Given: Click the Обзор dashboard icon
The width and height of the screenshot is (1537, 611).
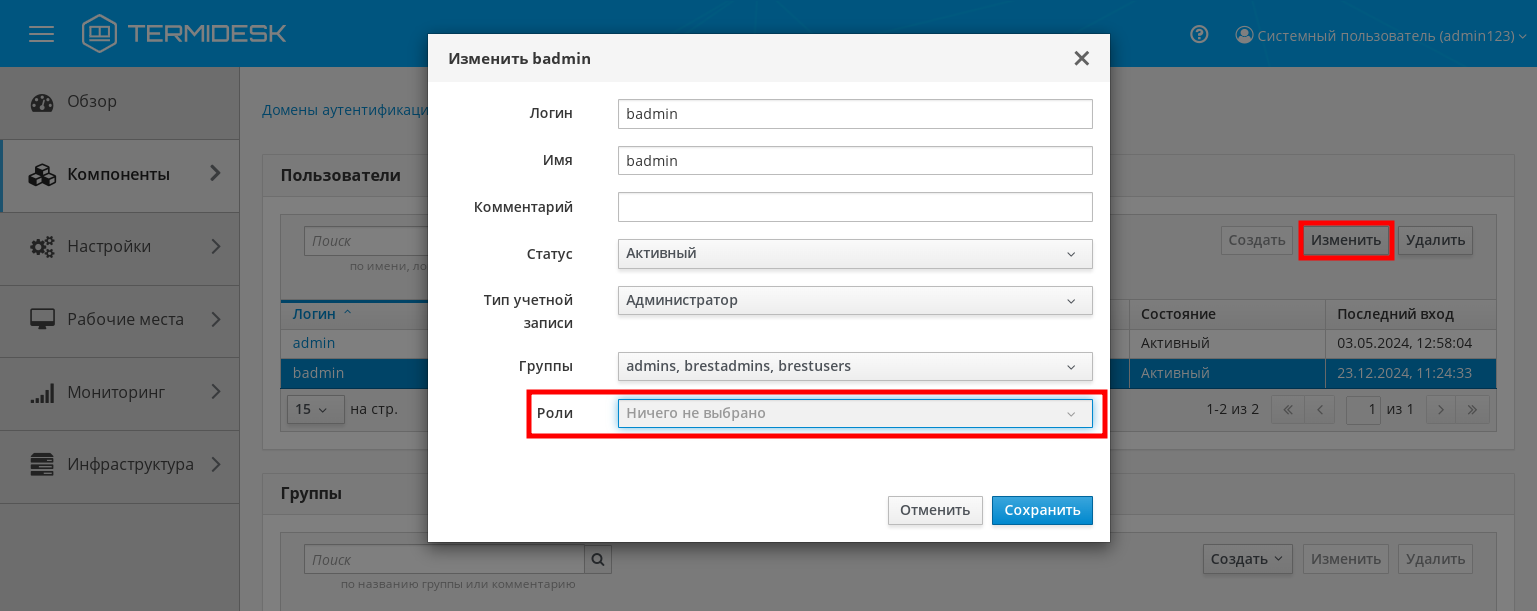Looking at the screenshot, I should (42, 102).
